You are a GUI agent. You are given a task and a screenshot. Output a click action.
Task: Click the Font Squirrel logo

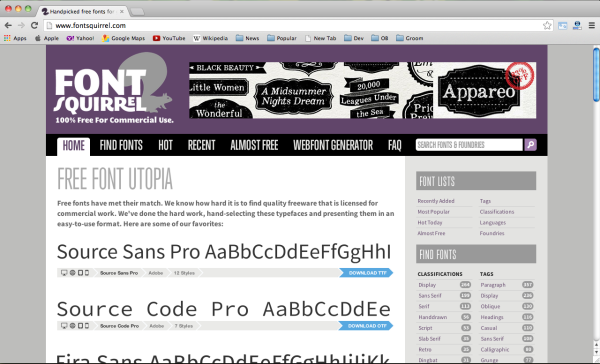click(x=114, y=89)
